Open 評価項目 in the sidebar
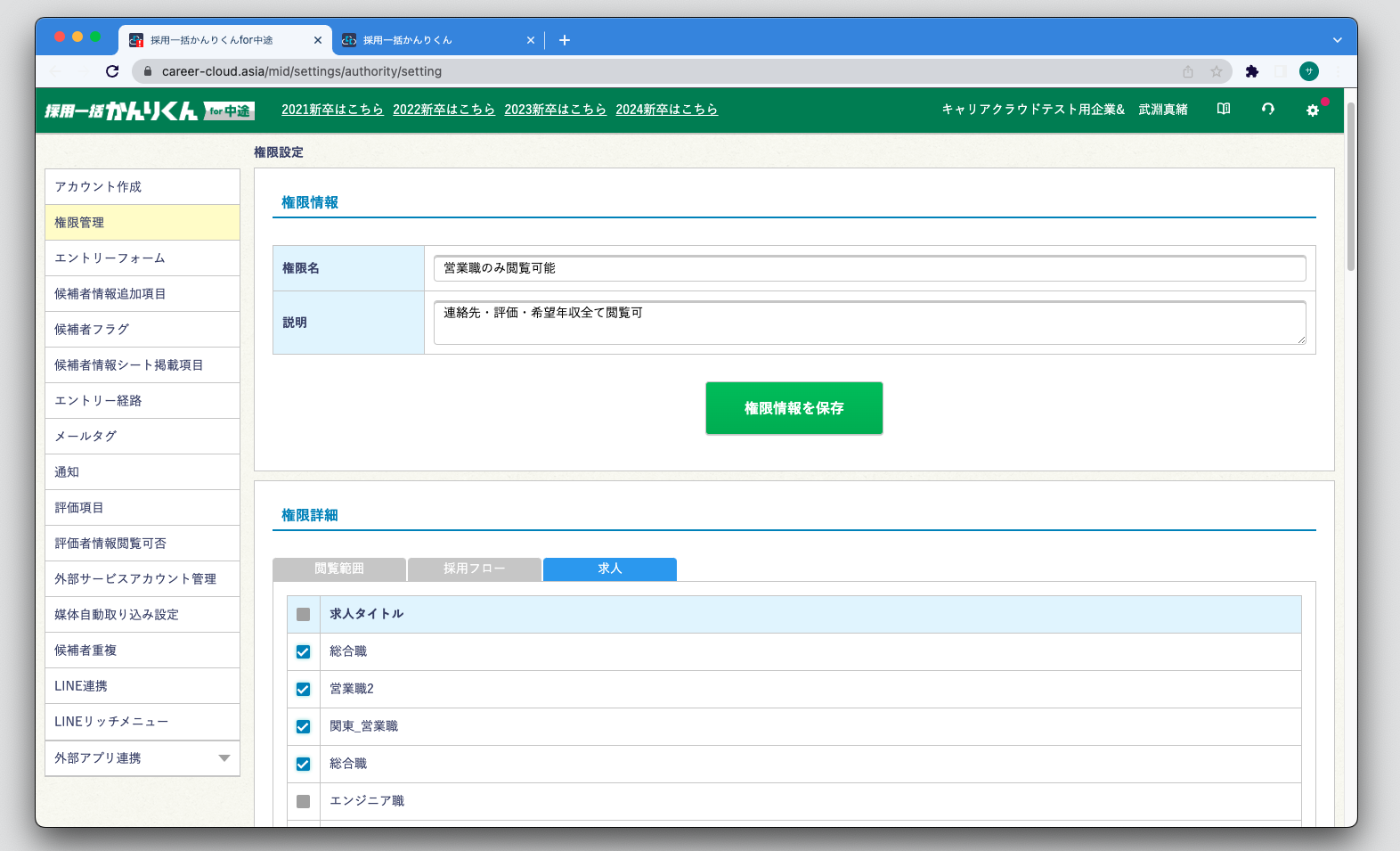 tap(142, 508)
